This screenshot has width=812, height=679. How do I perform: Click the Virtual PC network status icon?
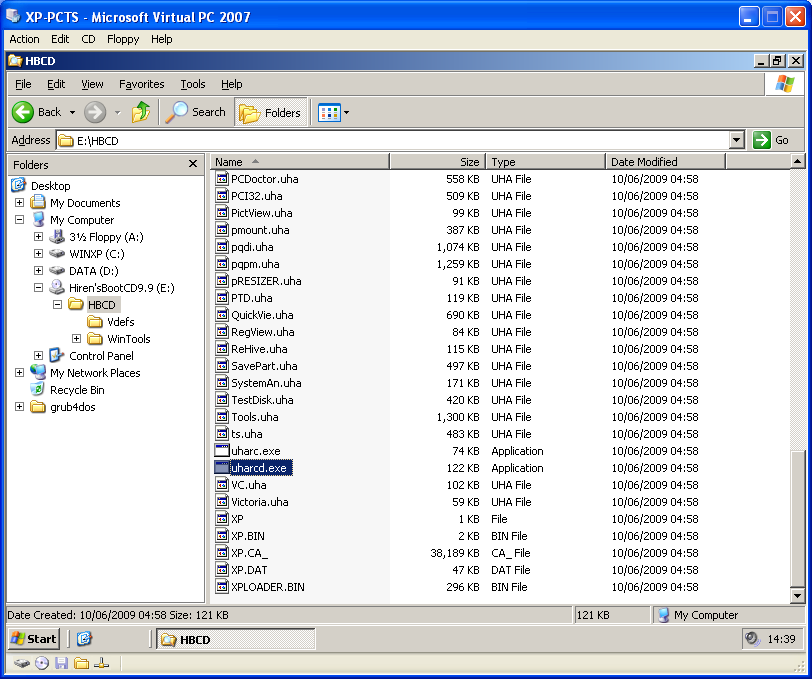pyautogui.click(x=101, y=663)
